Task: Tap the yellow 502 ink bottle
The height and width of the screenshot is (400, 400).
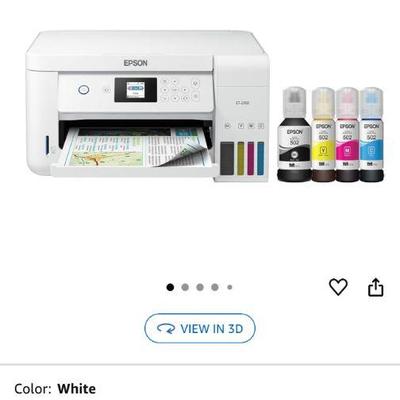Action: 323,134
